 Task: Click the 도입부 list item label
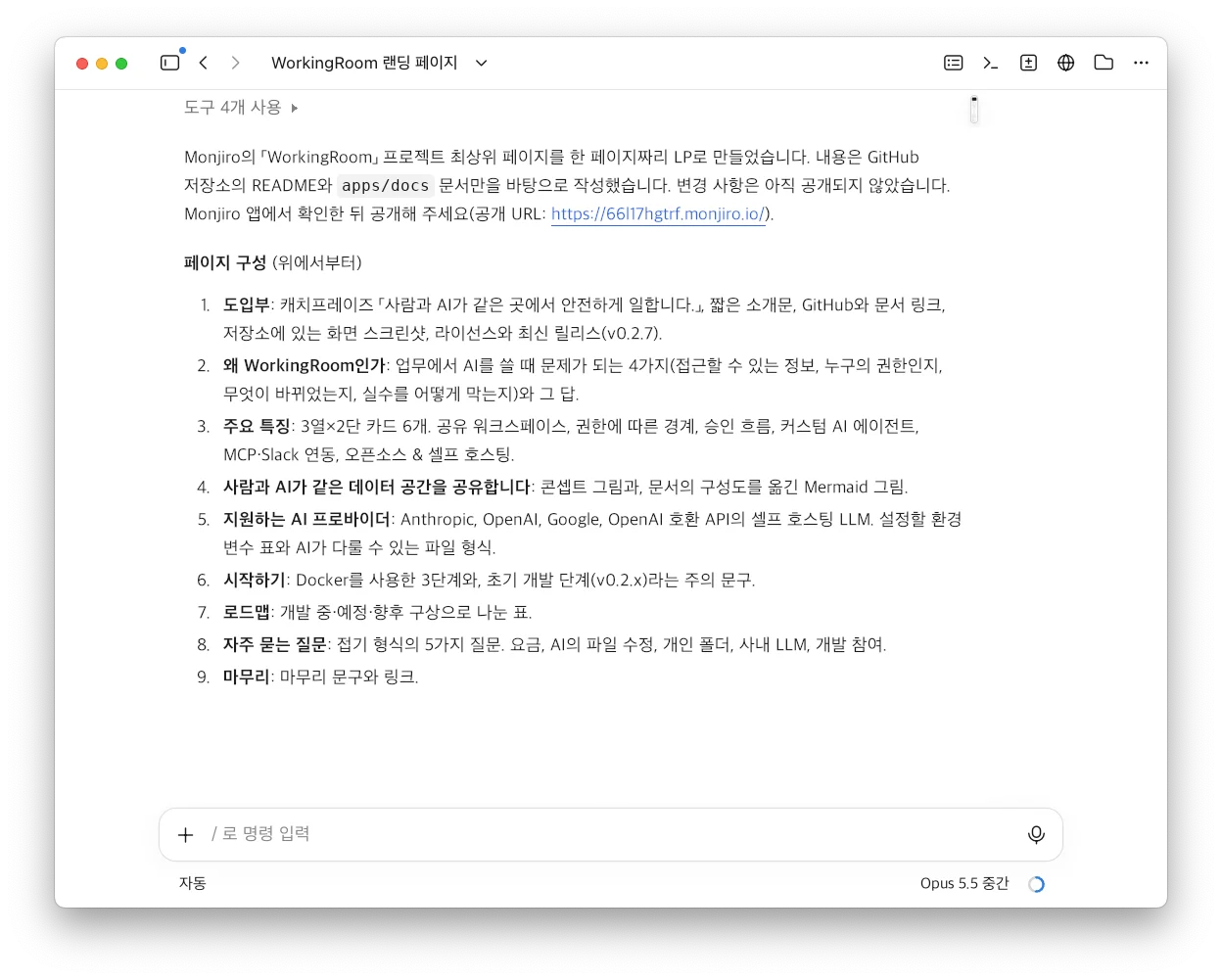click(247, 304)
